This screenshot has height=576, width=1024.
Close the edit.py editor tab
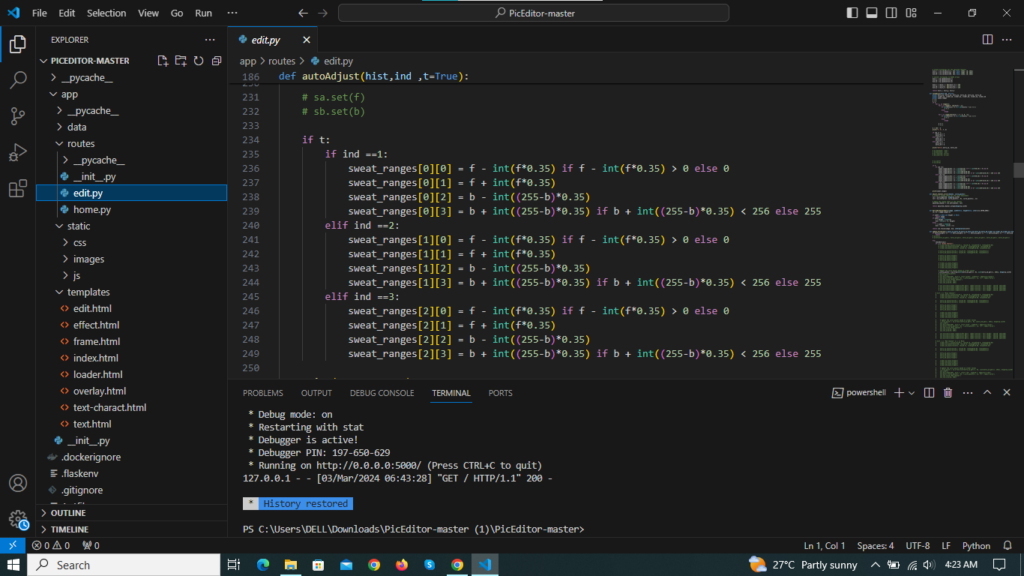click(x=306, y=40)
